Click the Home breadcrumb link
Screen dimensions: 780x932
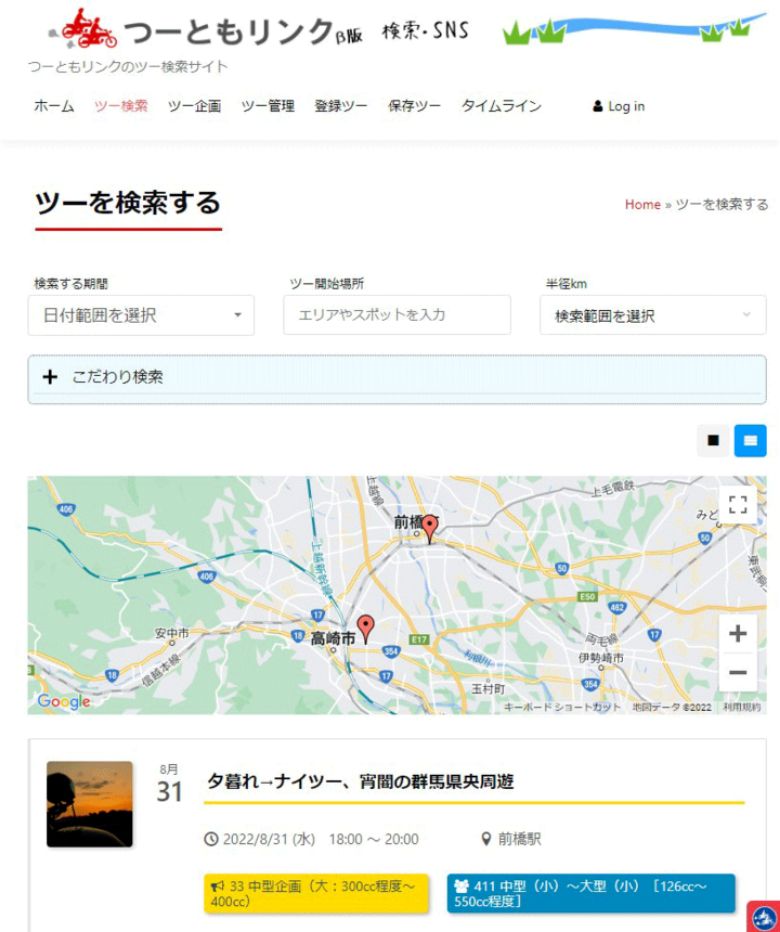pos(642,204)
